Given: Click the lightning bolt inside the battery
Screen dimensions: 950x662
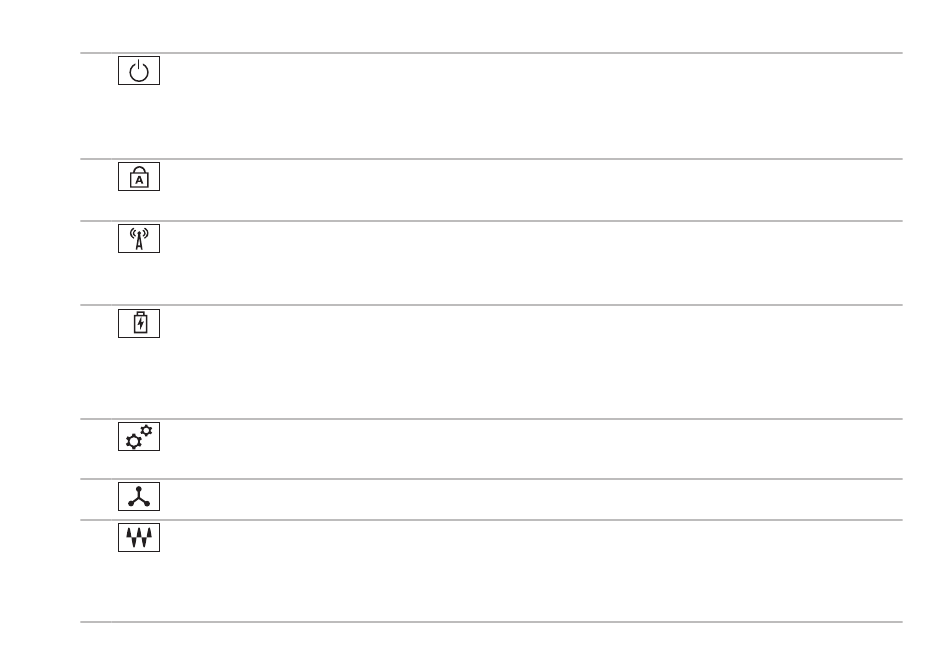Looking at the screenshot, I should click(x=141, y=324).
